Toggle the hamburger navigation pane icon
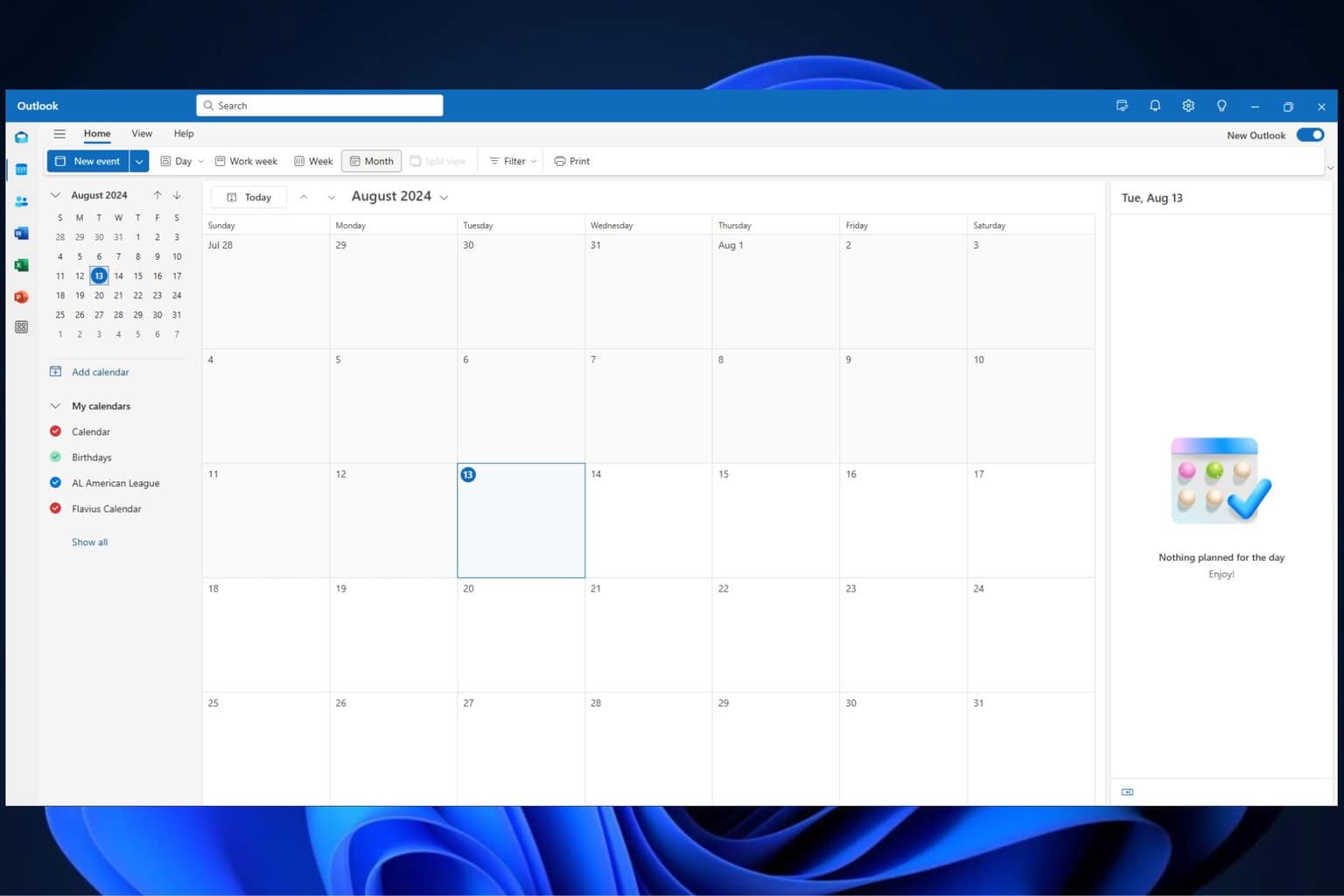The width and height of the screenshot is (1344, 896). coord(59,134)
